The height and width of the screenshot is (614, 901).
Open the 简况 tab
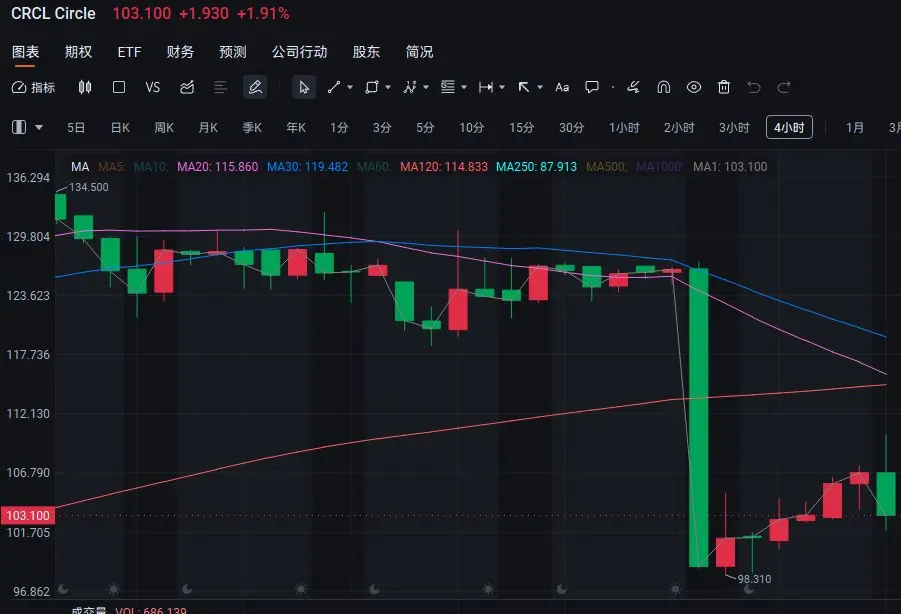[x=419, y=52]
